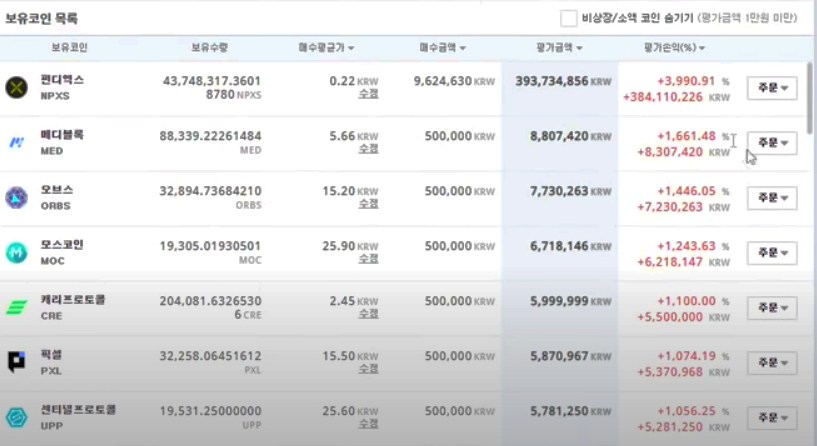
Task: Click the 보유코인 목록 title
Action: 42,19
